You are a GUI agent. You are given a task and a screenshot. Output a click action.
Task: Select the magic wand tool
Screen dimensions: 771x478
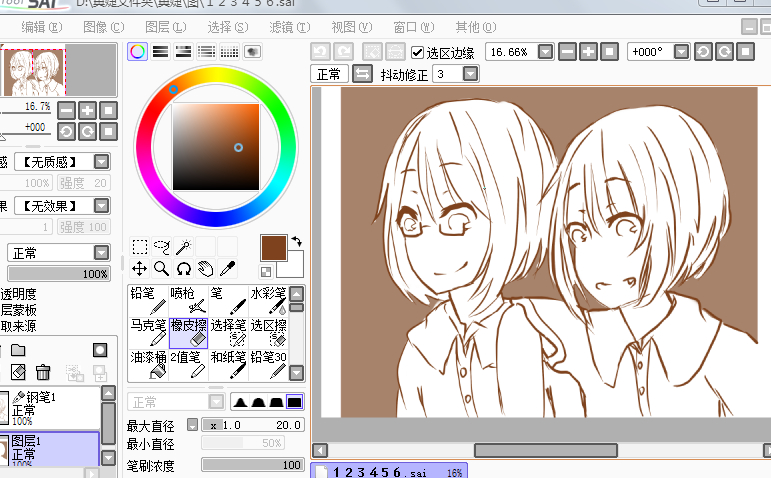[x=183, y=246]
